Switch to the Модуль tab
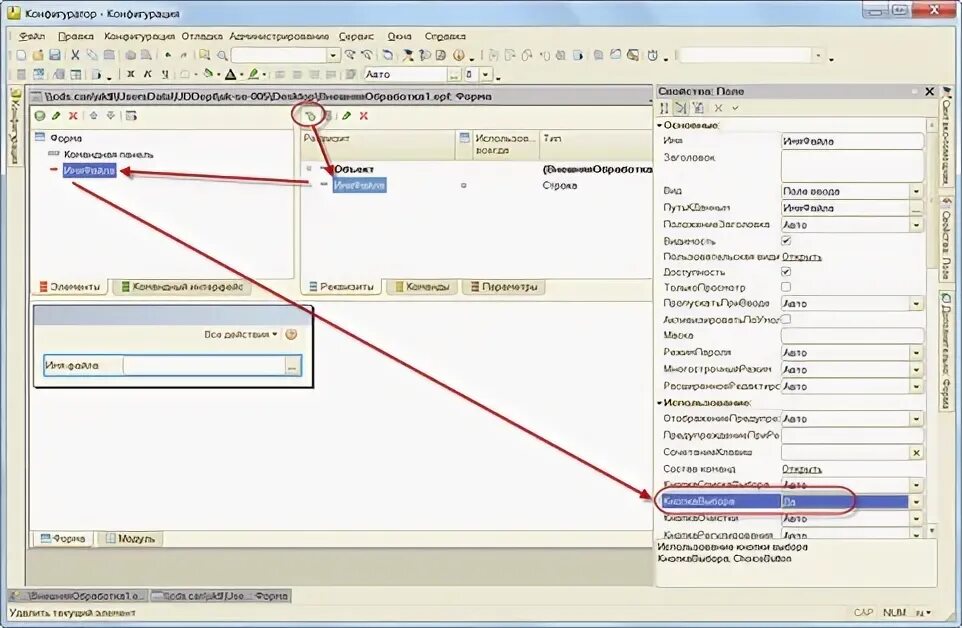Screen dimensions: 962x628 click(x=130, y=538)
